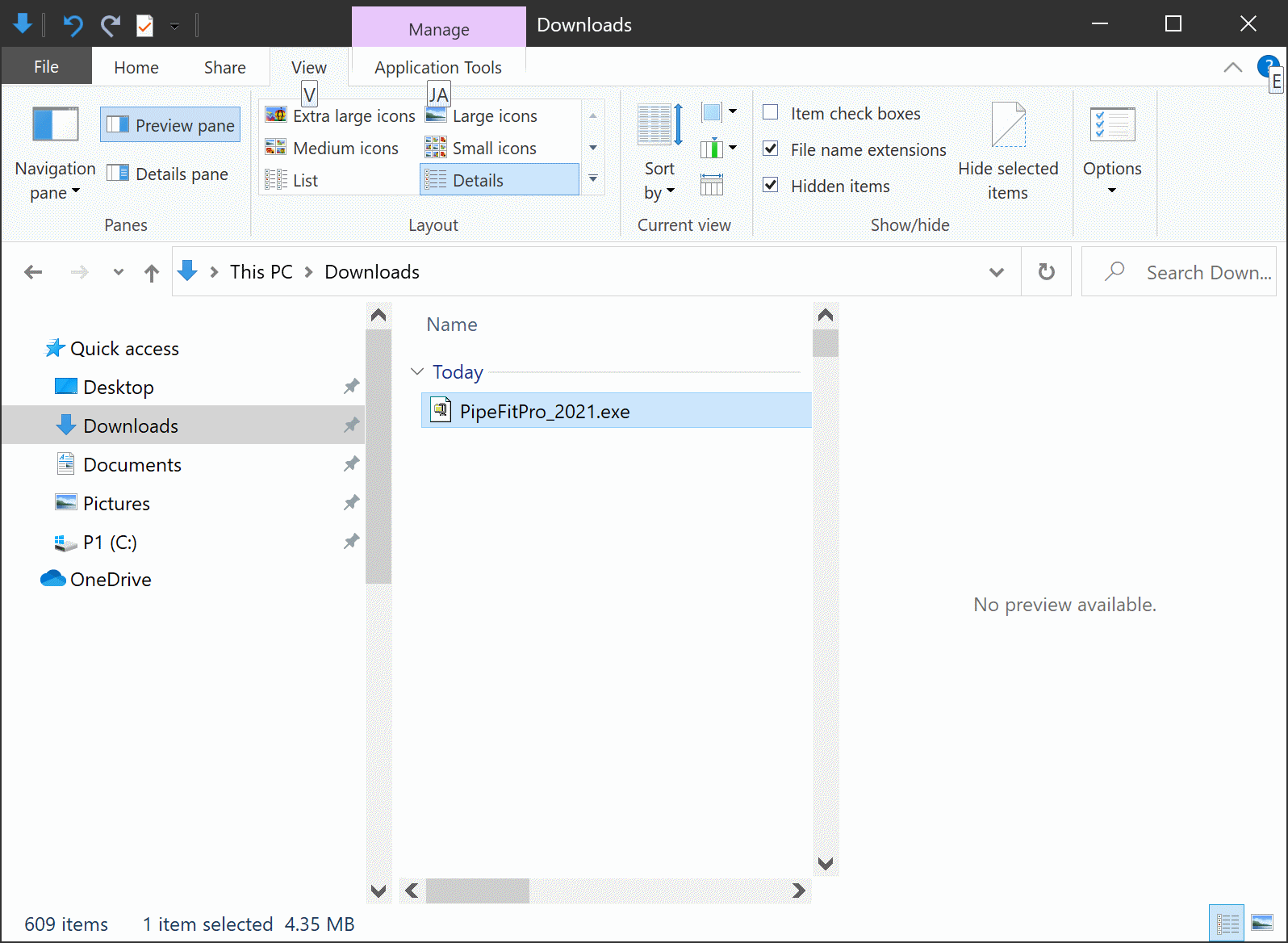Select Small icons layout
Viewport: 1288px width, 943px height.
click(x=482, y=148)
